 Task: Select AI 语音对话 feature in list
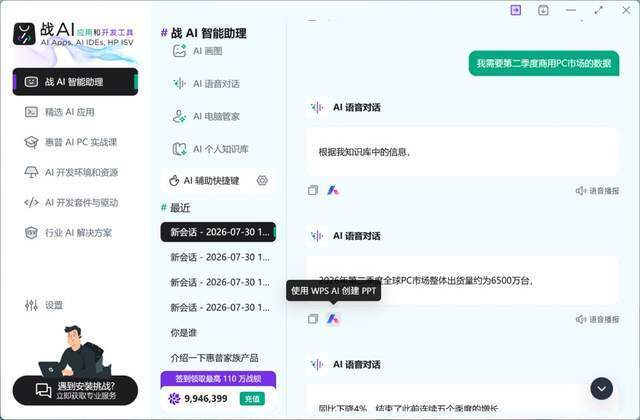[206, 84]
